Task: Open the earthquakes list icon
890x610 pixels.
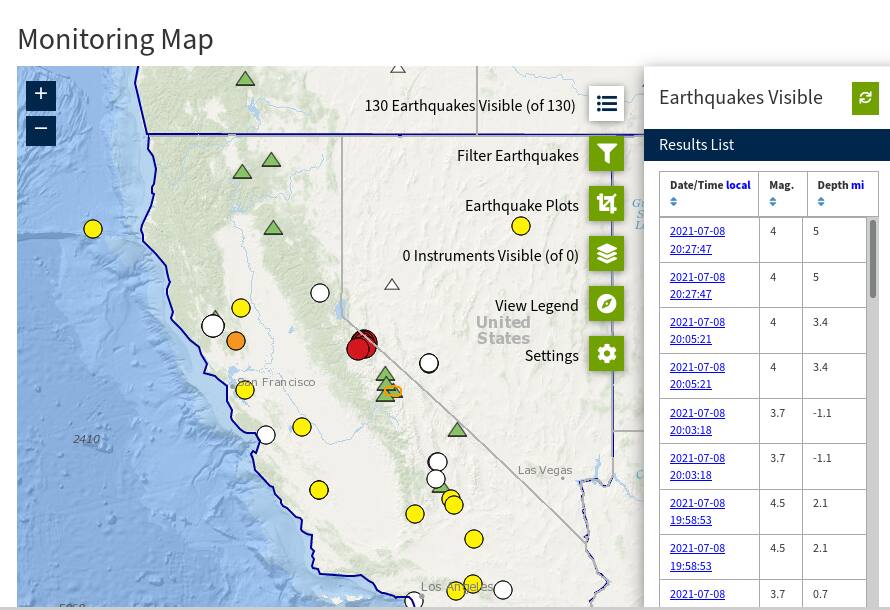Action: click(x=606, y=103)
